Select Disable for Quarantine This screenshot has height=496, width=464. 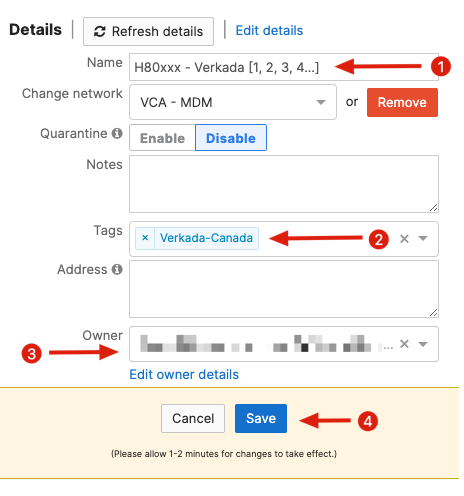pyautogui.click(x=231, y=138)
